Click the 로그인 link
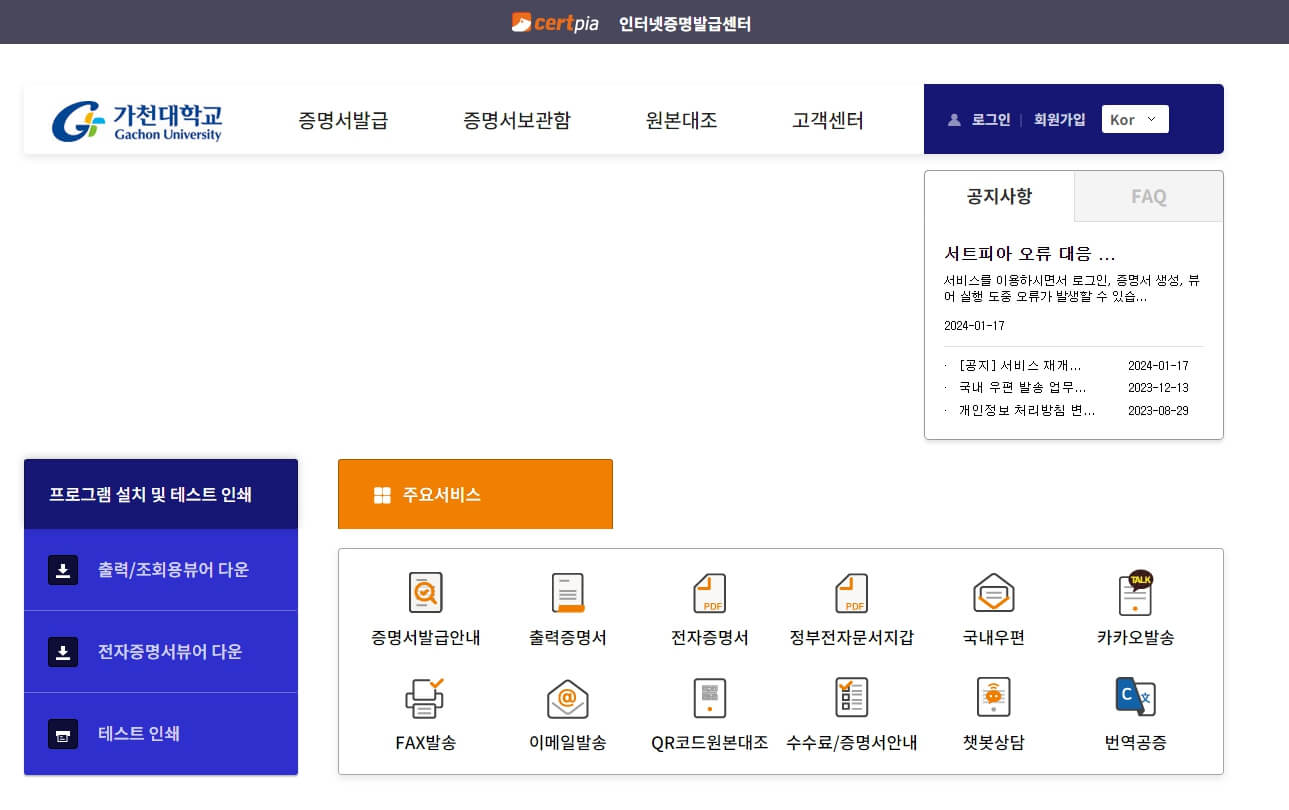Viewport: 1289px width, 810px height. [x=991, y=120]
